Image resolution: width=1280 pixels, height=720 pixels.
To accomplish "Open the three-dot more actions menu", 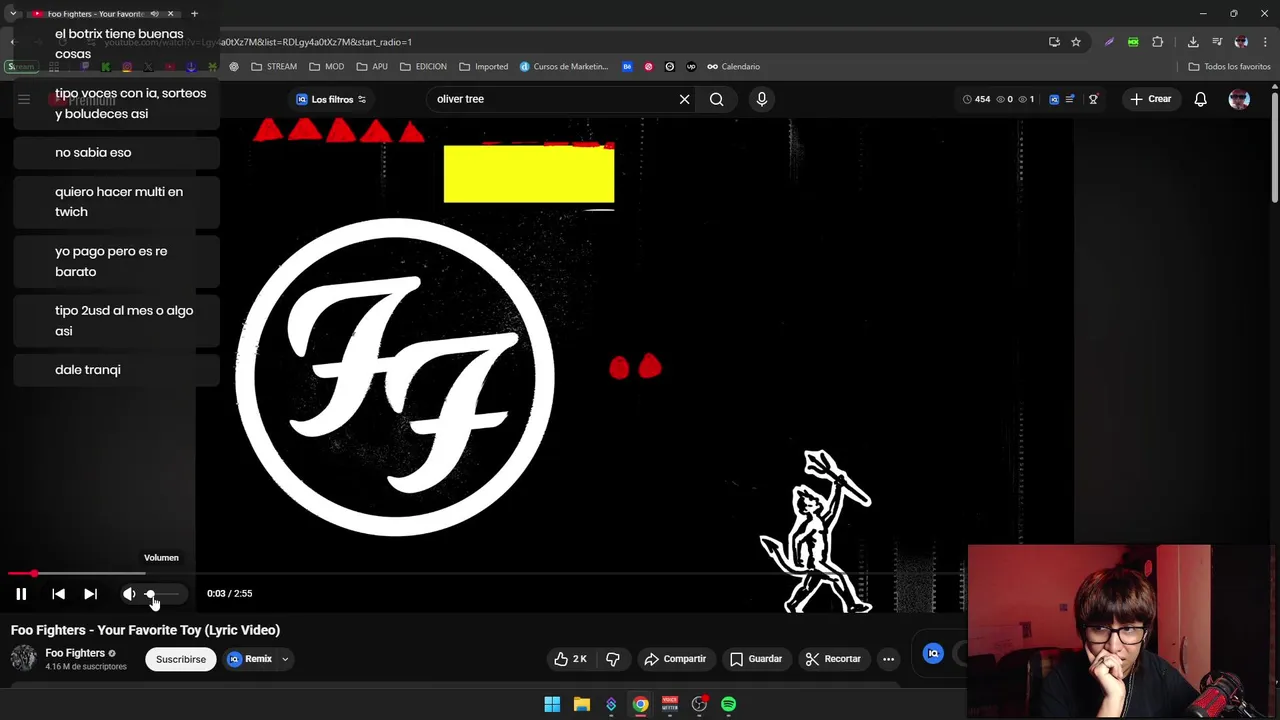I will (888, 659).
